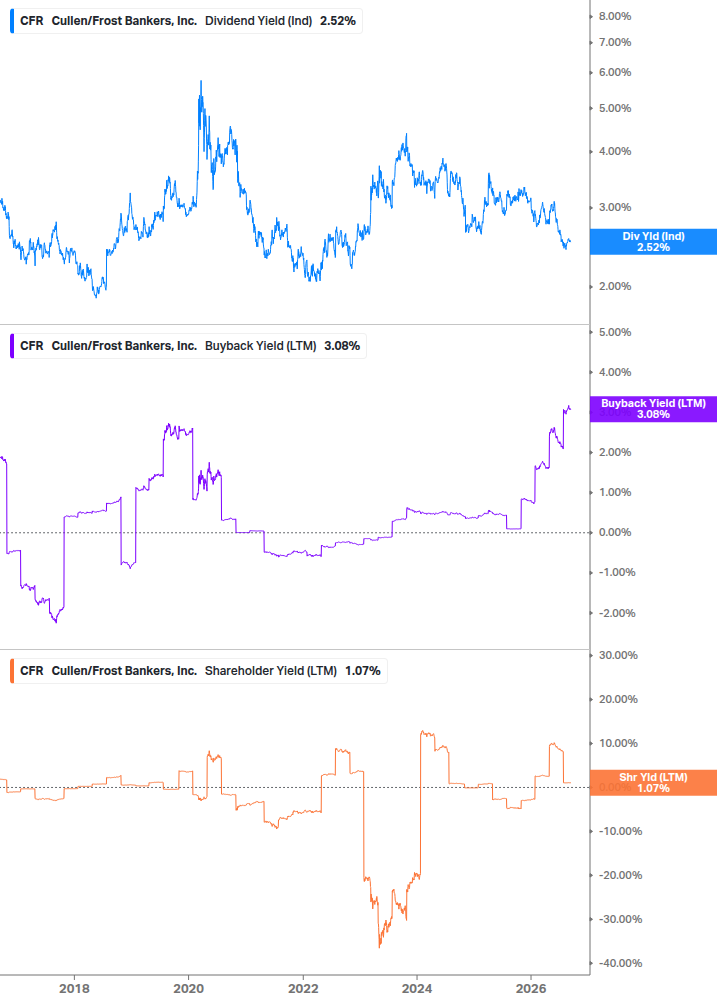Click the 20.00% tick on the shareholder yield axis
This screenshot has width=717, height=1005.
point(618,699)
